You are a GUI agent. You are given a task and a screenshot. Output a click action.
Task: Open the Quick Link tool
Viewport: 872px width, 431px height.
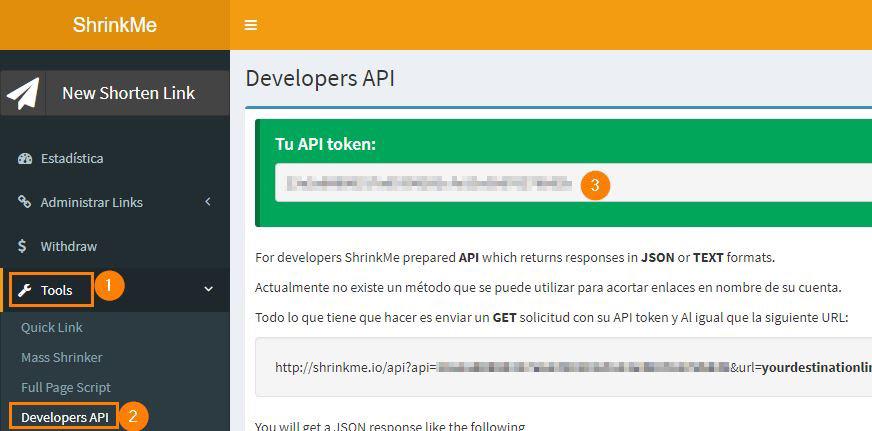pyautogui.click(x=52, y=327)
